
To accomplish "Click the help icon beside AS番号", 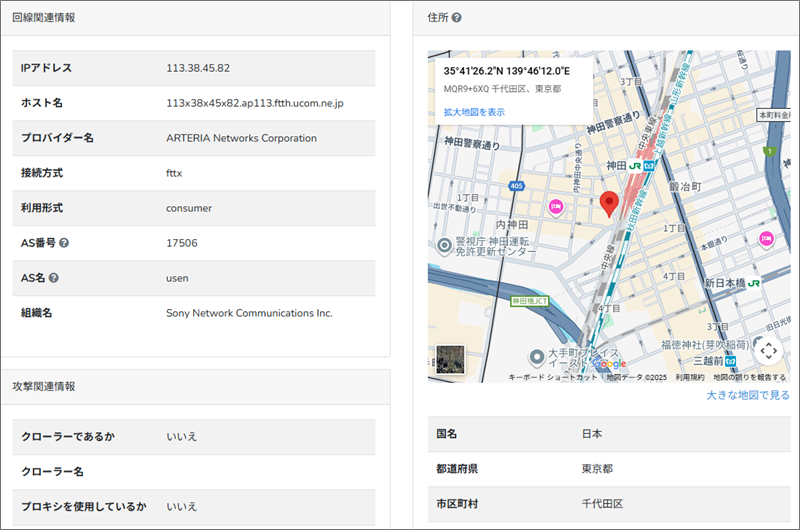I will (x=64, y=243).
